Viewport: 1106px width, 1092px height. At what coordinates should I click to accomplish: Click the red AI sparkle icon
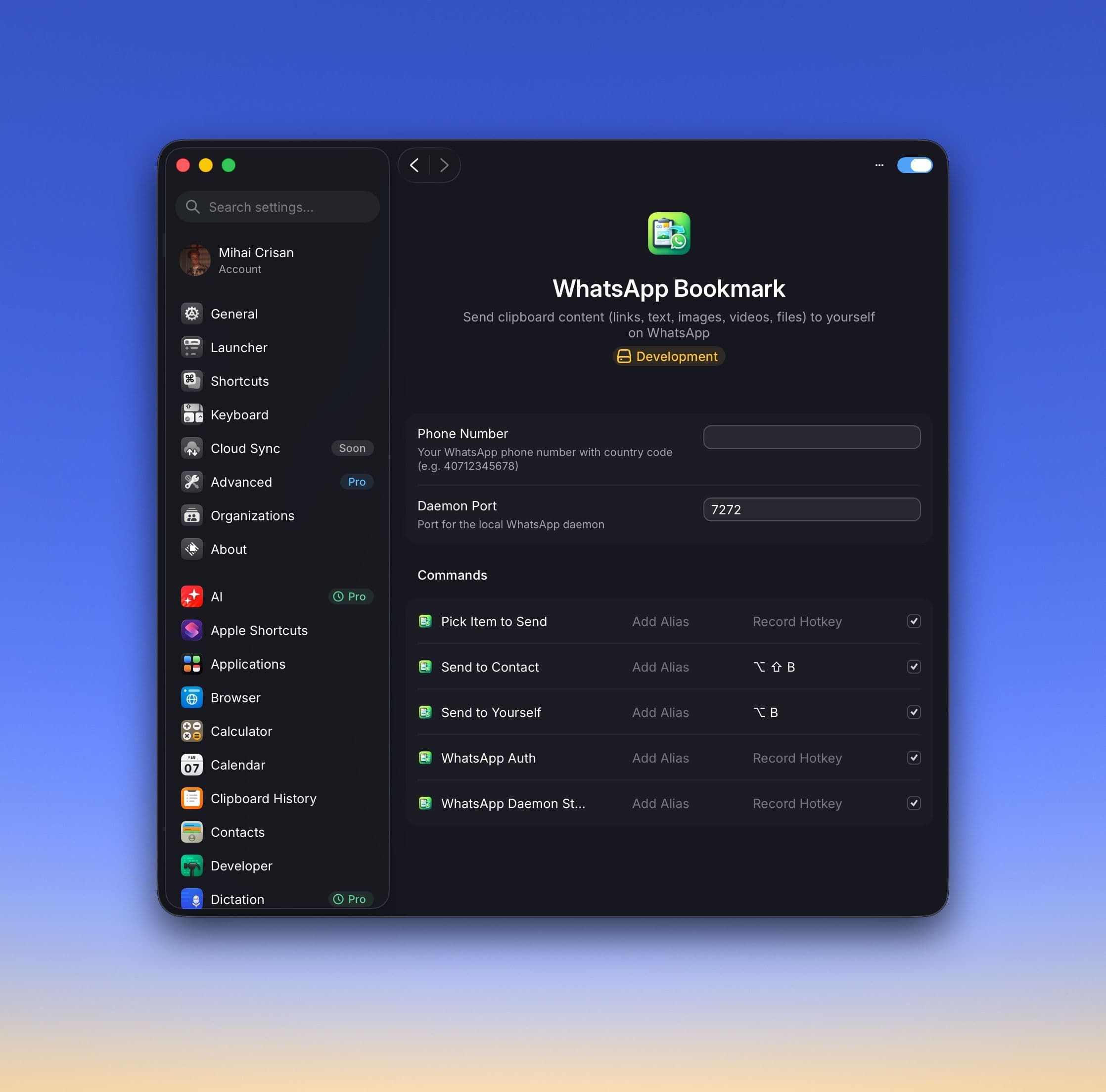click(x=192, y=596)
